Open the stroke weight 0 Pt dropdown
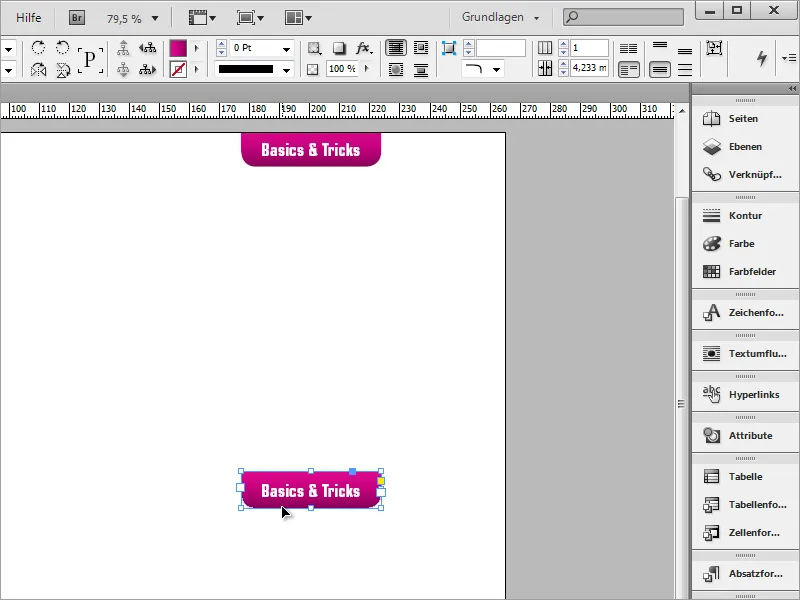800x600 pixels. (x=287, y=49)
